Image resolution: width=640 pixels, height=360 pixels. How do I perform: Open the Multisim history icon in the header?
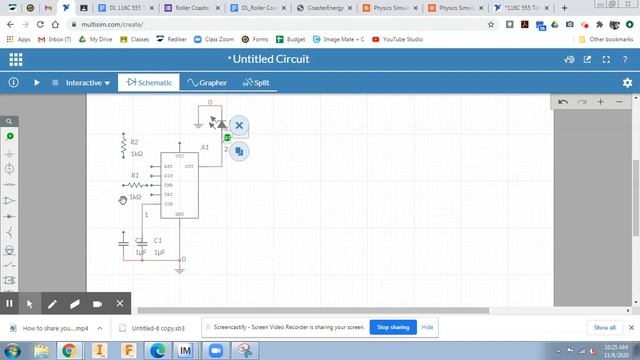(569, 60)
